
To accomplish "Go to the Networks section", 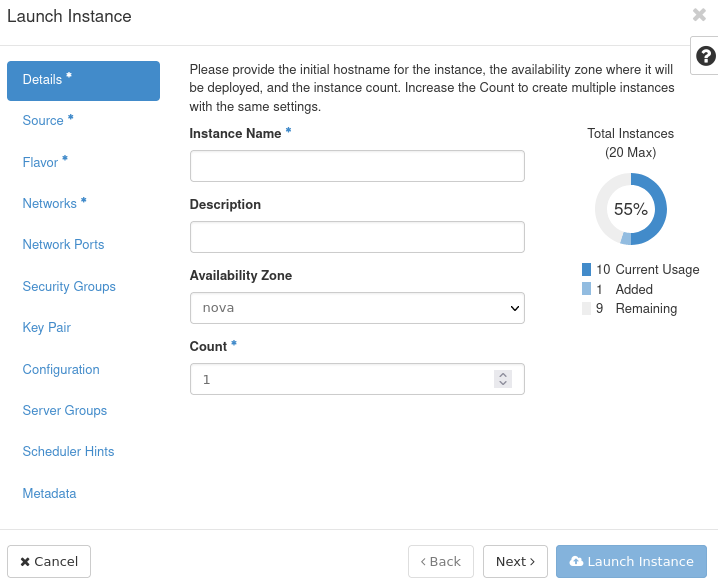I will click(50, 204).
